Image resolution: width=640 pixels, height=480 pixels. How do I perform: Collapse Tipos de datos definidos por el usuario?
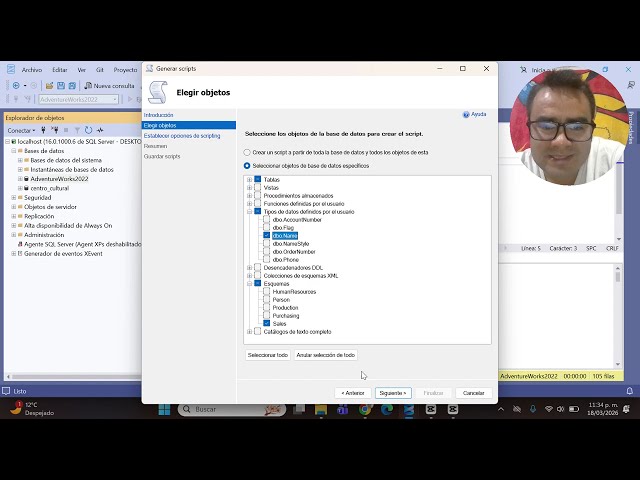pyautogui.click(x=249, y=211)
